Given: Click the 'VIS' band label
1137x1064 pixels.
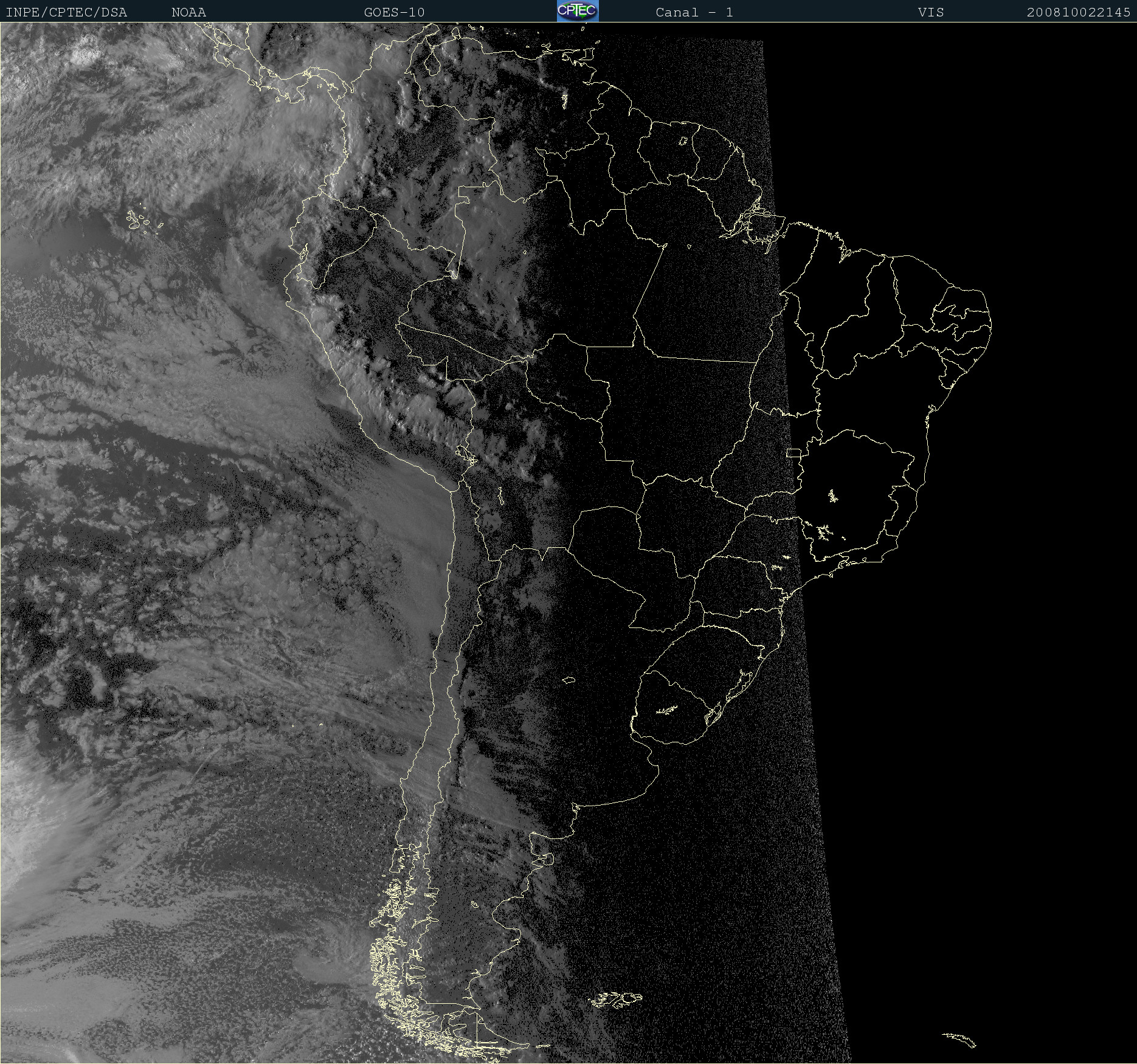Looking at the screenshot, I should pyautogui.click(x=931, y=12).
